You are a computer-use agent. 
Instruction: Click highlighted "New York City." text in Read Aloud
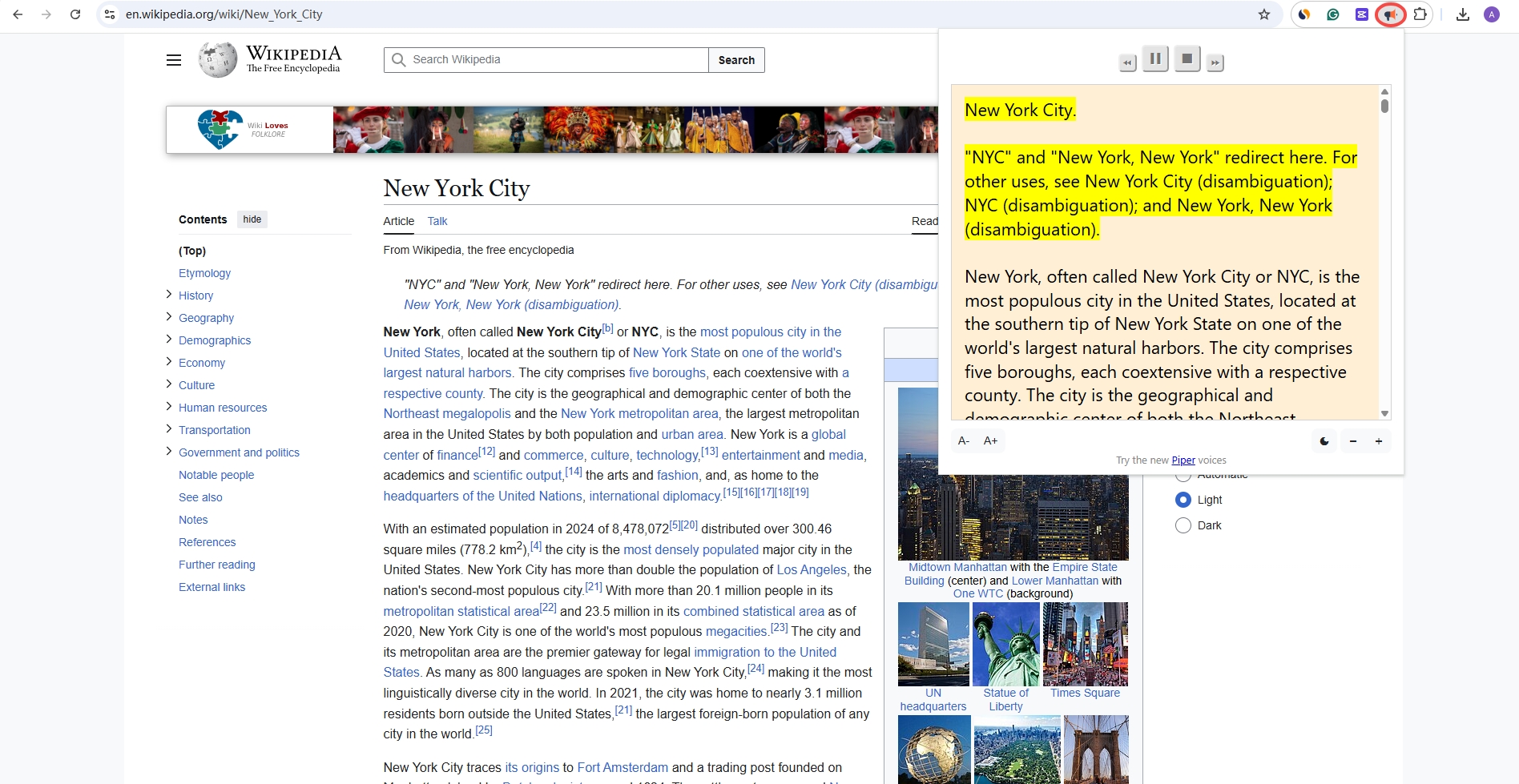click(x=1020, y=110)
